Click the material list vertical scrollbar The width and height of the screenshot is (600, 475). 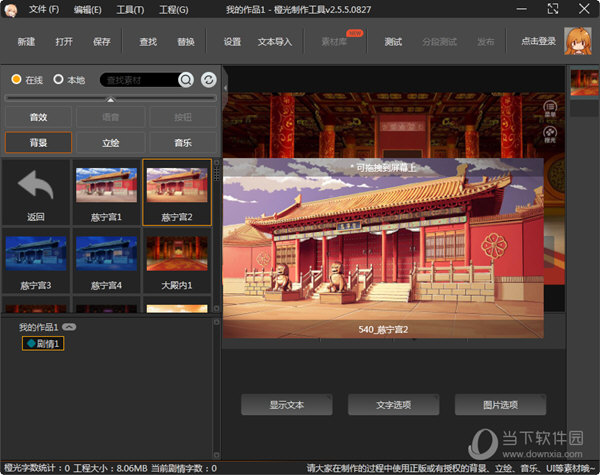pyautogui.click(x=216, y=240)
